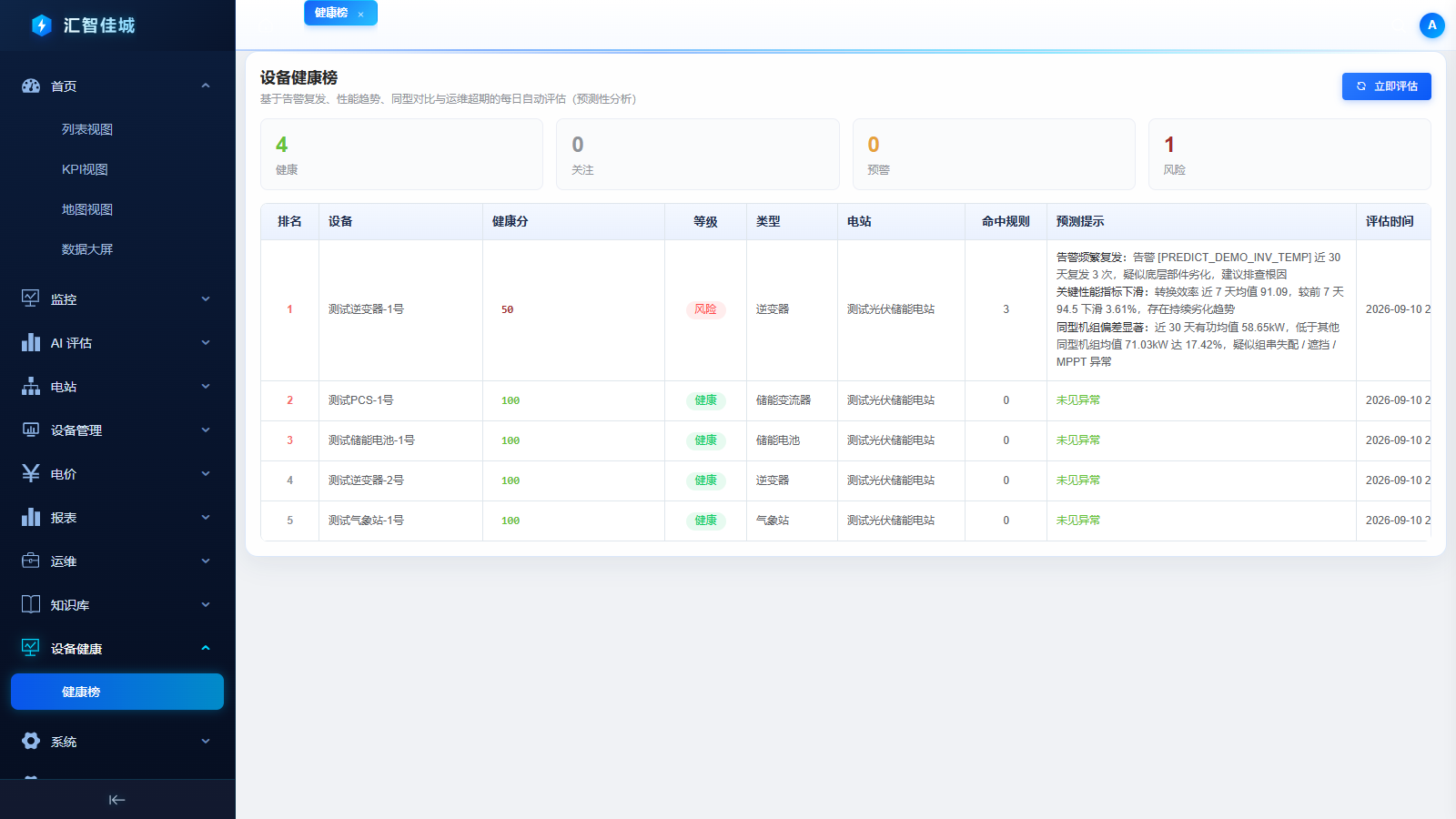1456x819 pixels.
Task: Collapse the 首页 submenu chevron
Action: 206,86
